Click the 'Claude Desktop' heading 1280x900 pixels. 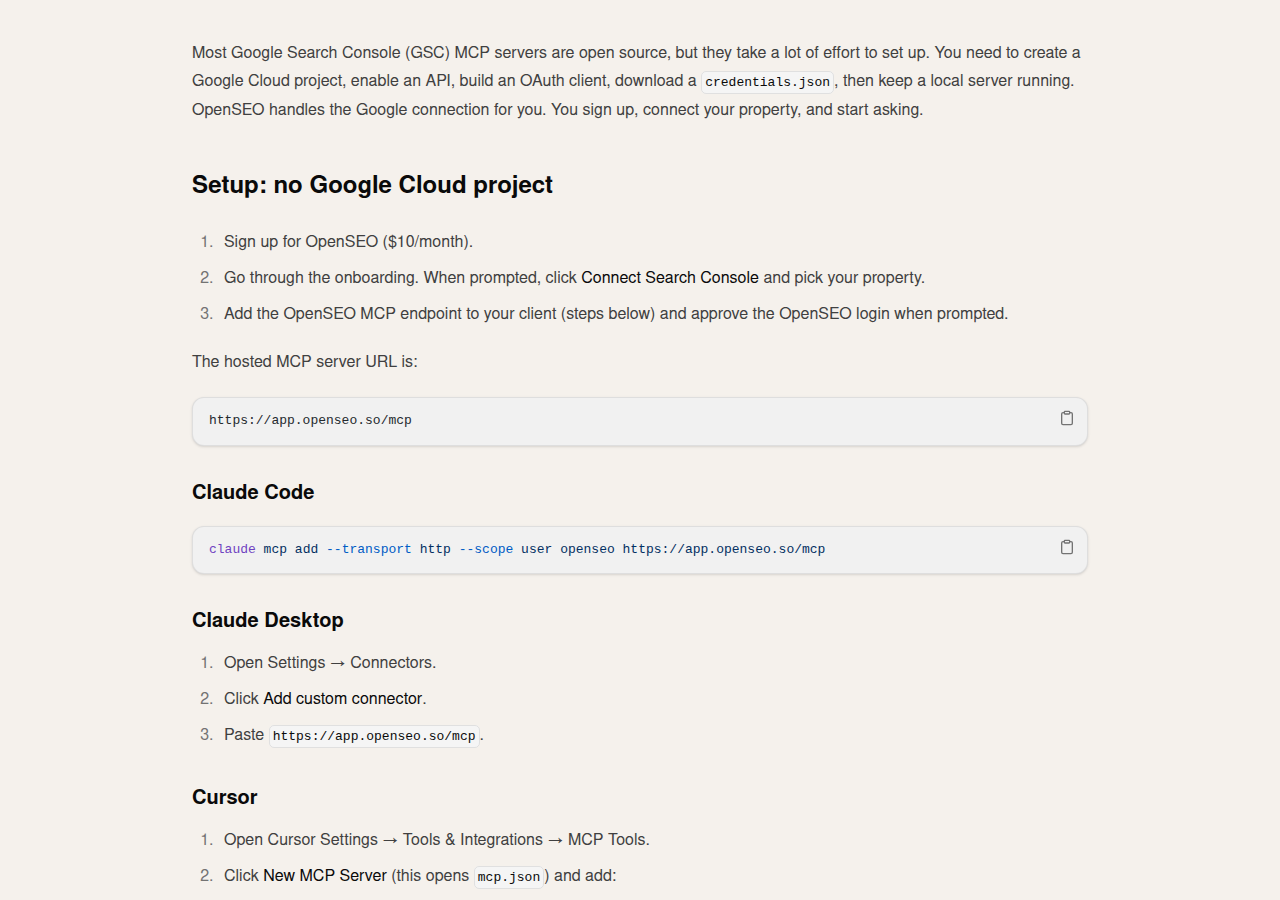(x=268, y=620)
